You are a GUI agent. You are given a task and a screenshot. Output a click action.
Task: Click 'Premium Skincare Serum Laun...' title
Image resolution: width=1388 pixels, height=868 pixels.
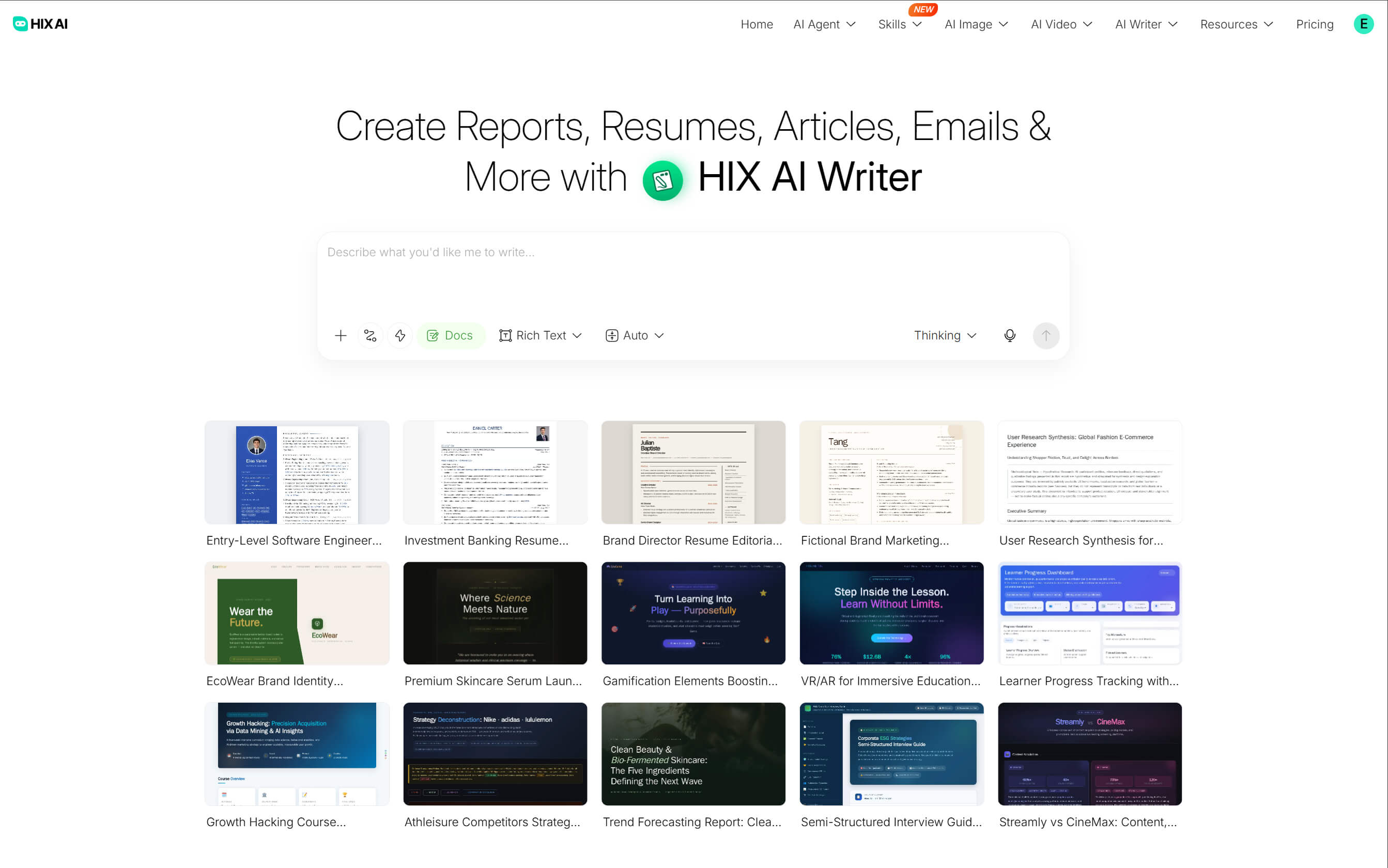(x=493, y=681)
